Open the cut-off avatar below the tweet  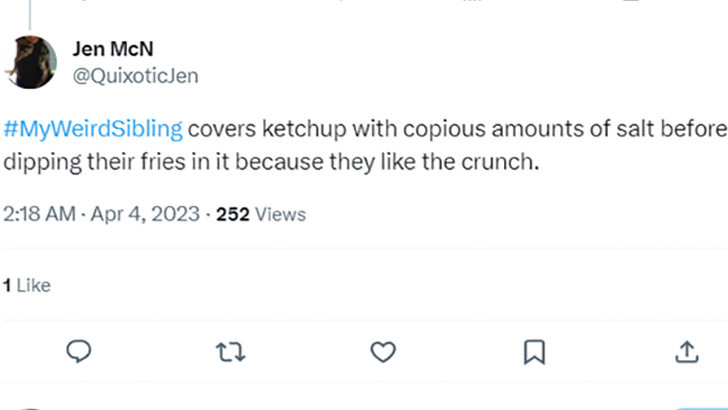click(x=31, y=409)
